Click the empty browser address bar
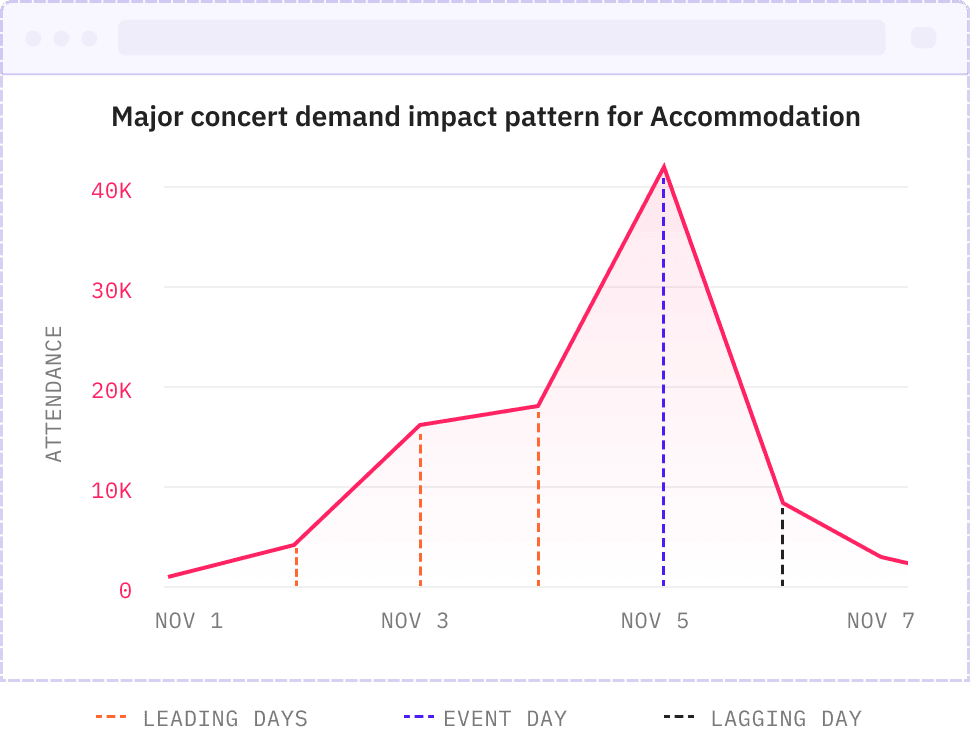This screenshot has height=738, width=970. [501, 38]
